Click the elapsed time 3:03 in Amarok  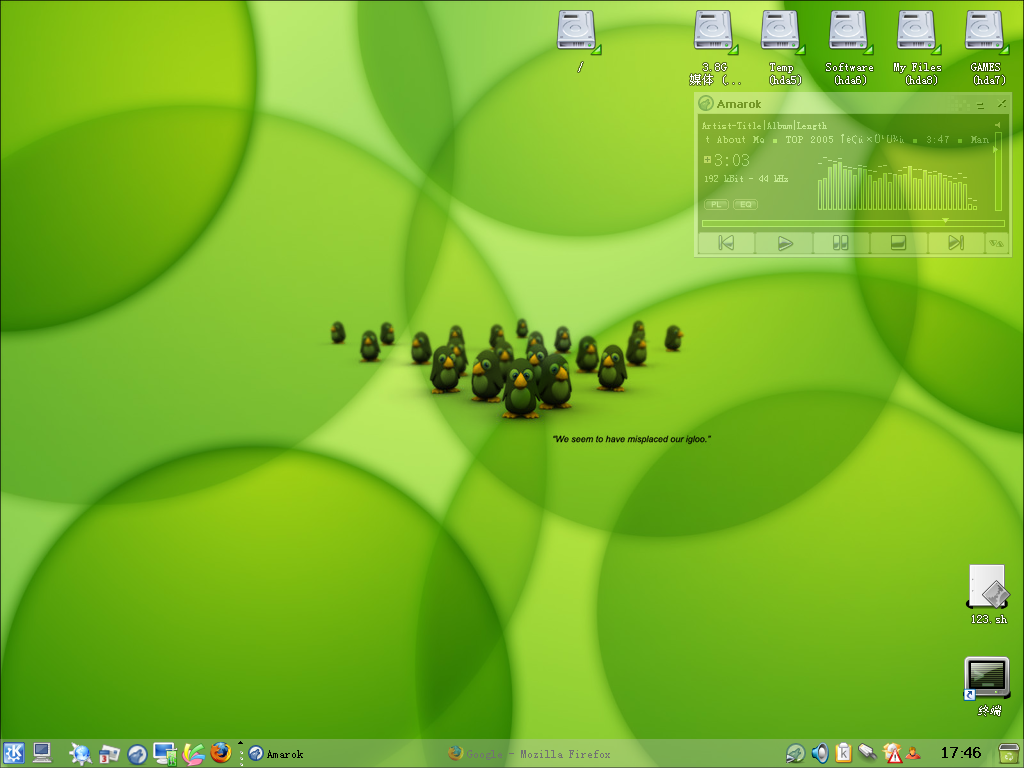pos(731,160)
